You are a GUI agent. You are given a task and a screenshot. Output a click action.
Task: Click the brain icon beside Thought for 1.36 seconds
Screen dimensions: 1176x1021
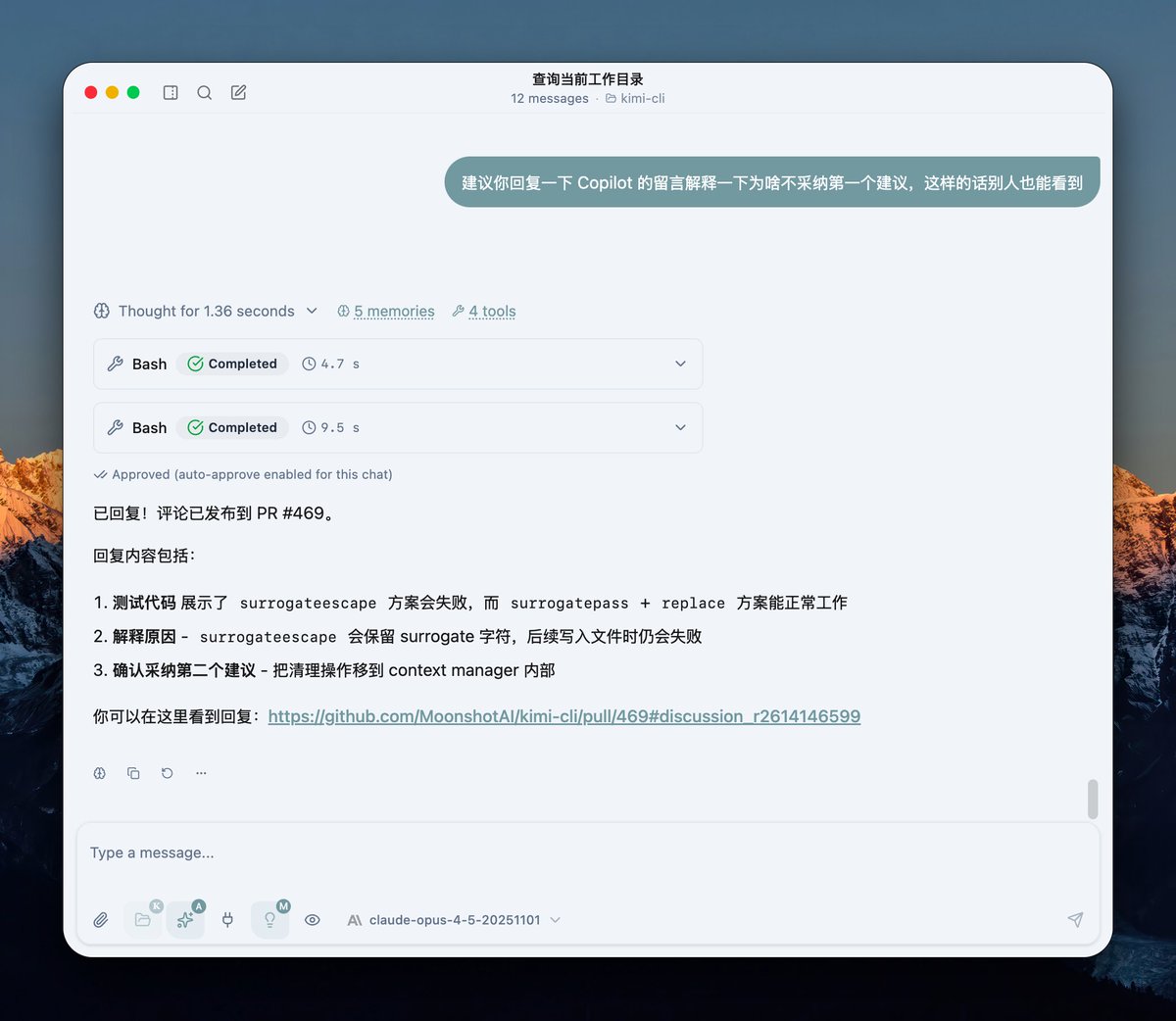(101, 311)
